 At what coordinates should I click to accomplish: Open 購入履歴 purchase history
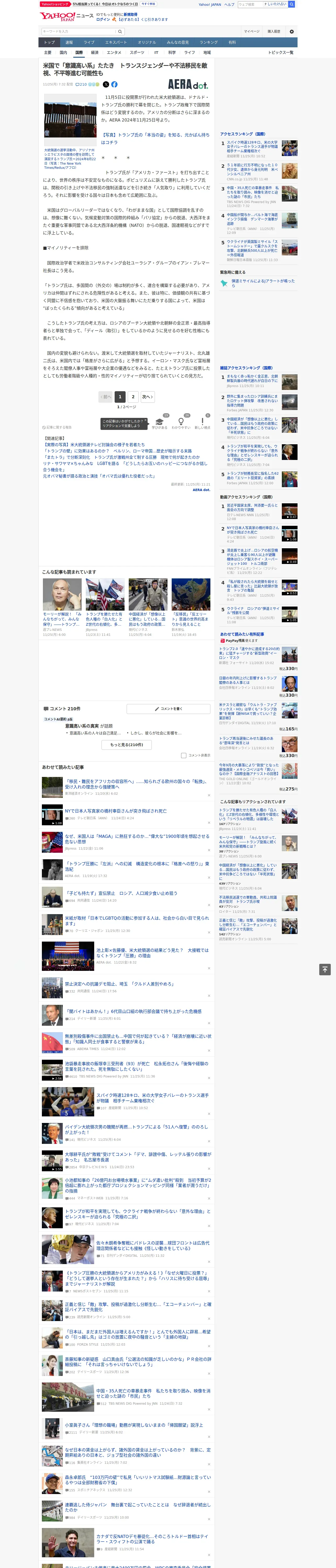[274, 31]
